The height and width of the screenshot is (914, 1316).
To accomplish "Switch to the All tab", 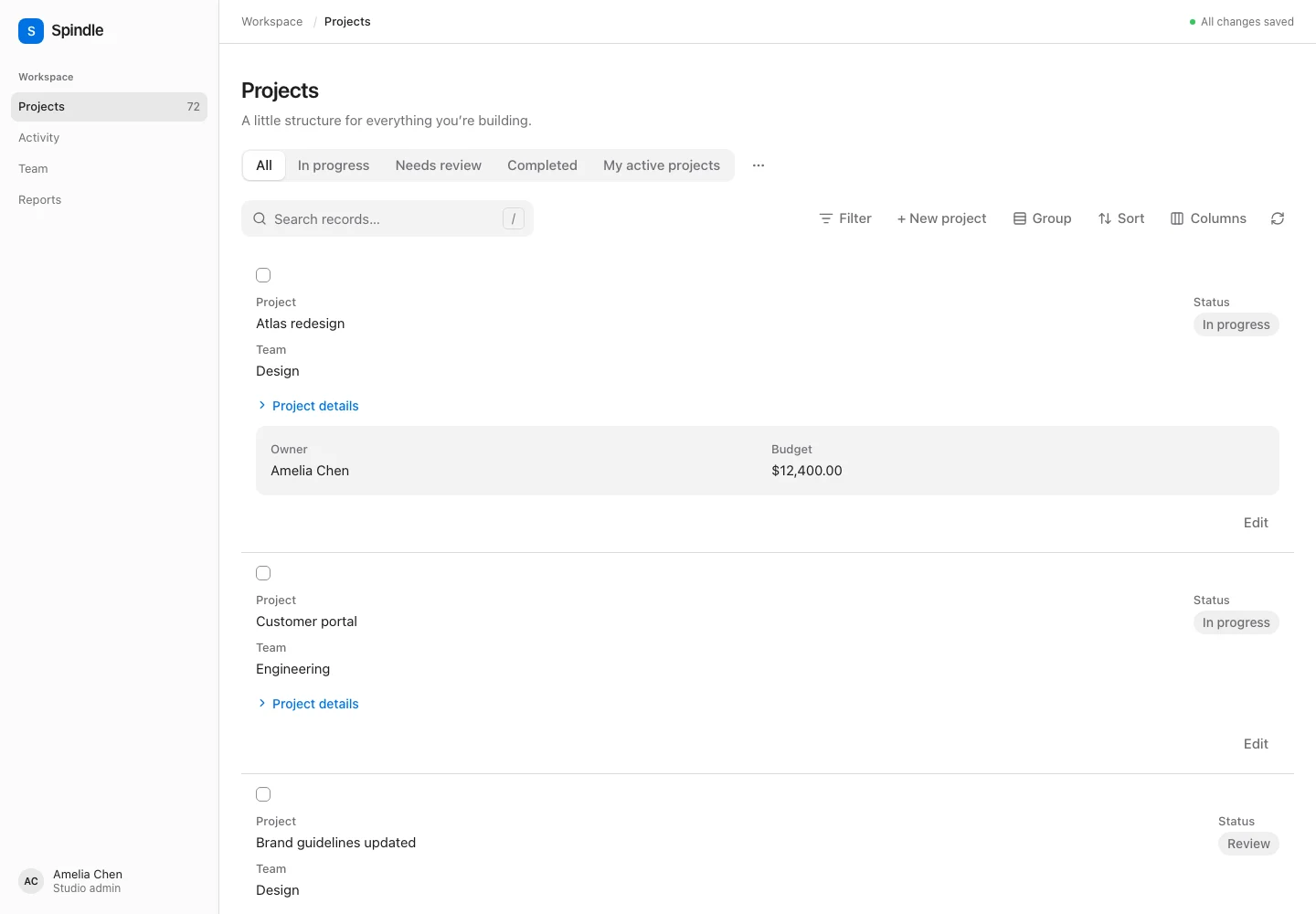I will pyautogui.click(x=264, y=165).
